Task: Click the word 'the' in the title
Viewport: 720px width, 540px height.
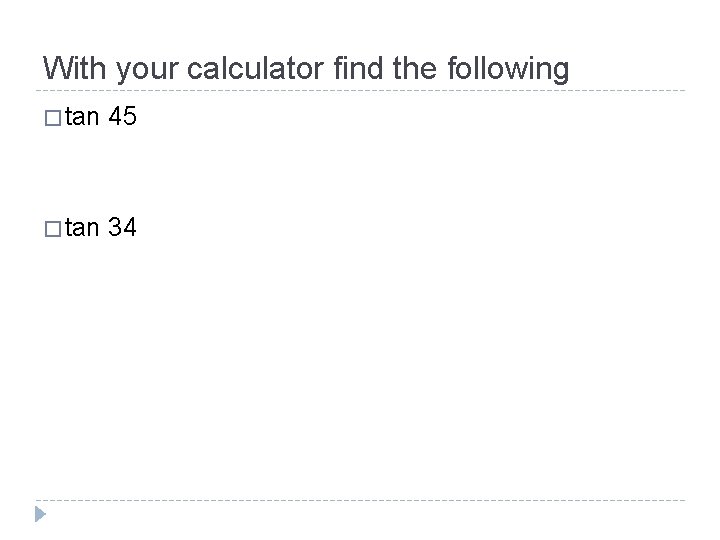Action: point(415,68)
